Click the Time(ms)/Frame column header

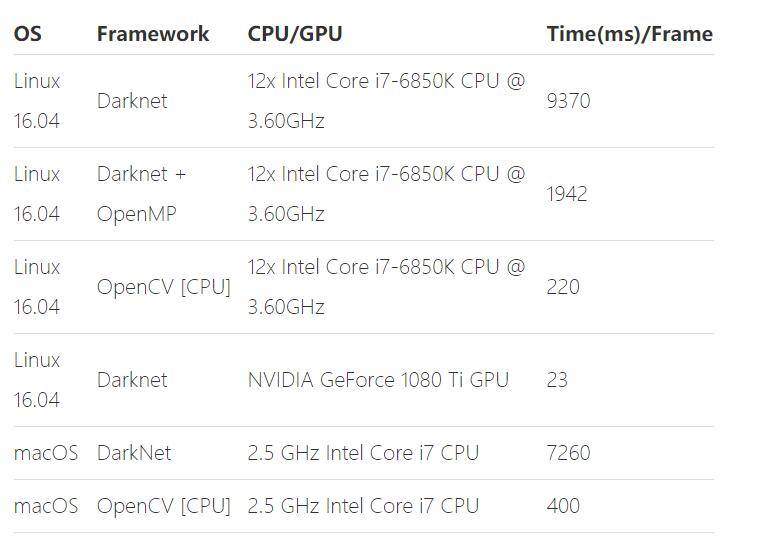coord(629,34)
